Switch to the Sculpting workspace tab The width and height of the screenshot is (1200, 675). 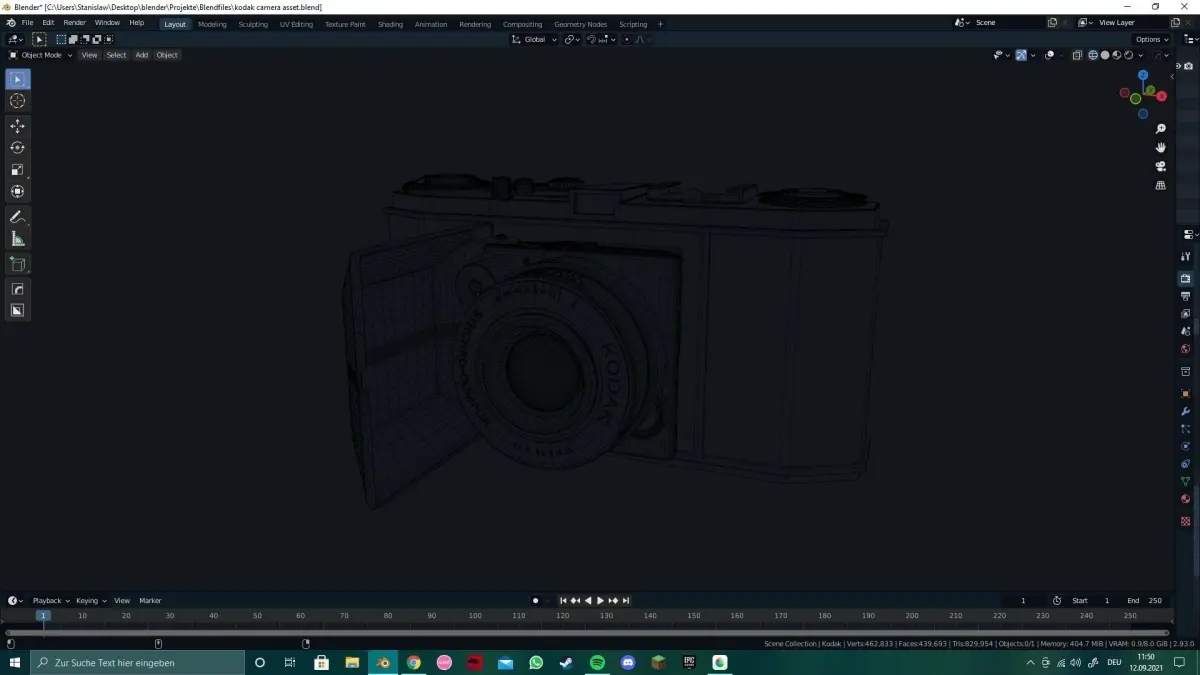[253, 24]
